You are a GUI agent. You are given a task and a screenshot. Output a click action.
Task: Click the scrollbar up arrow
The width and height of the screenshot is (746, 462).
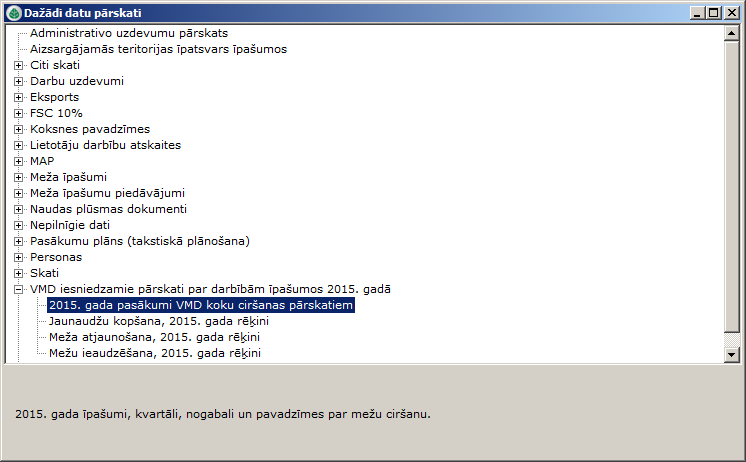[x=731, y=33]
